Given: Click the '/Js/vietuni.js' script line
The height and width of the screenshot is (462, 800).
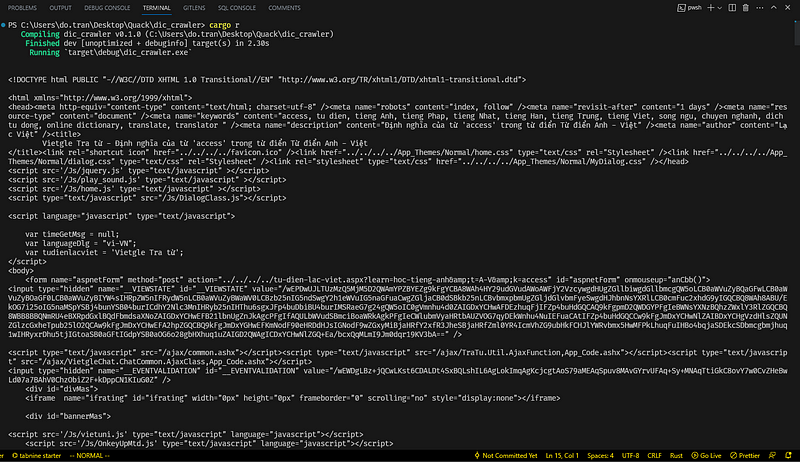Looking at the screenshot, I should click(186, 434).
